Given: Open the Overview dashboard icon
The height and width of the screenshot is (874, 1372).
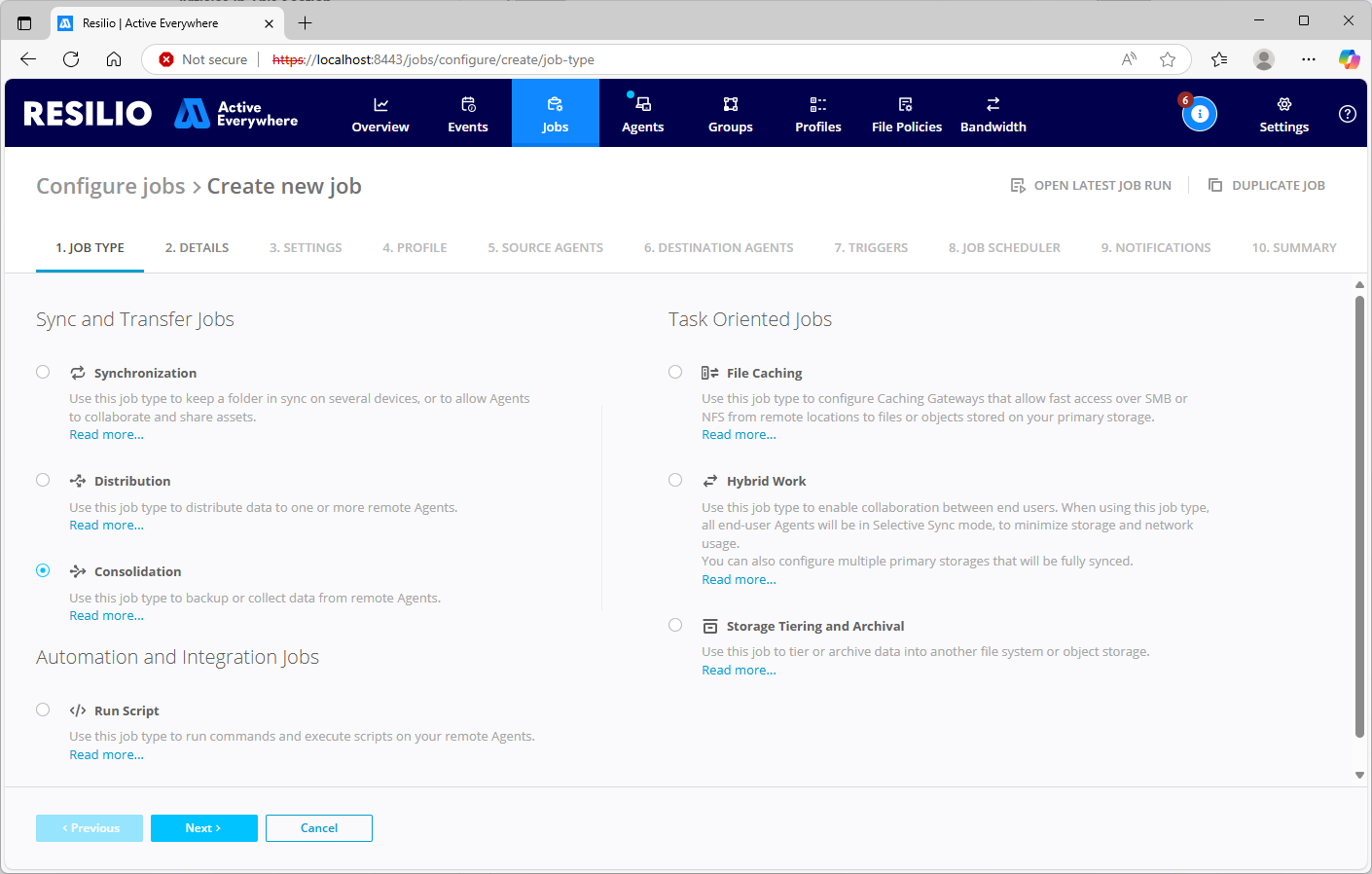Looking at the screenshot, I should click(x=380, y=105).
